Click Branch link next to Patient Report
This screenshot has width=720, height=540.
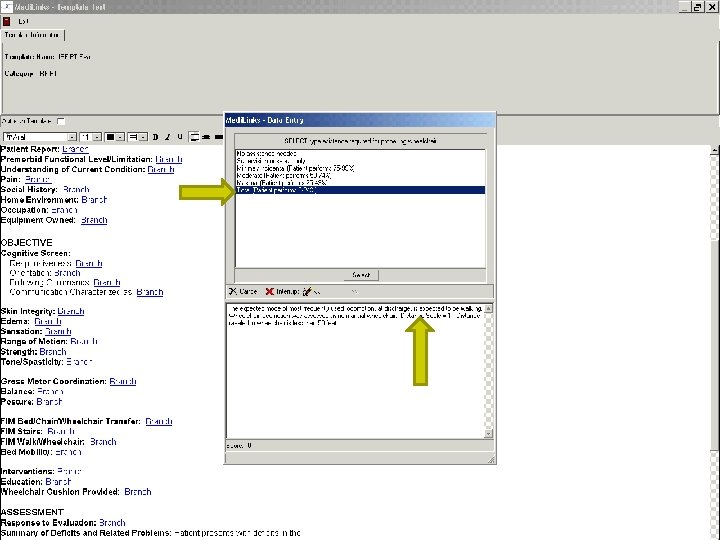click(75, 149)
